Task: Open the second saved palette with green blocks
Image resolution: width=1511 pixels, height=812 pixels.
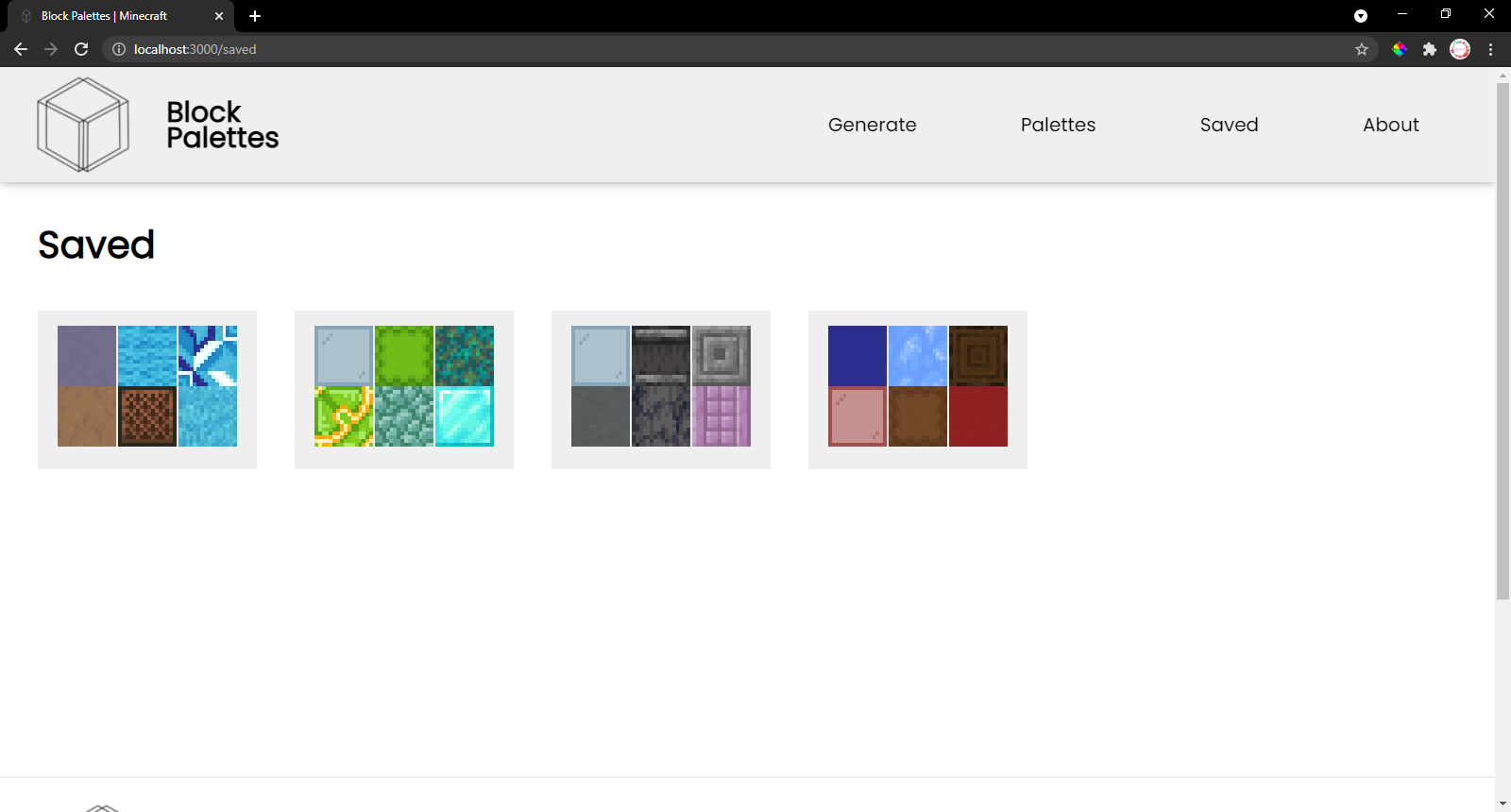Action: (x=404, y=390)
